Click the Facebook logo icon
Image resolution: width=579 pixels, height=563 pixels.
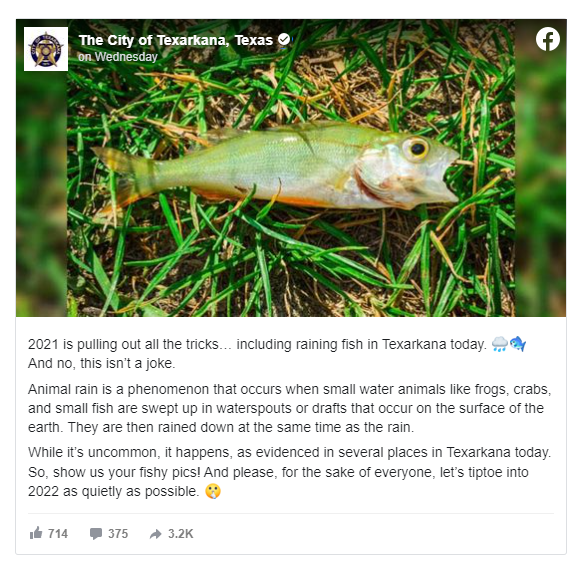[548, 39]
